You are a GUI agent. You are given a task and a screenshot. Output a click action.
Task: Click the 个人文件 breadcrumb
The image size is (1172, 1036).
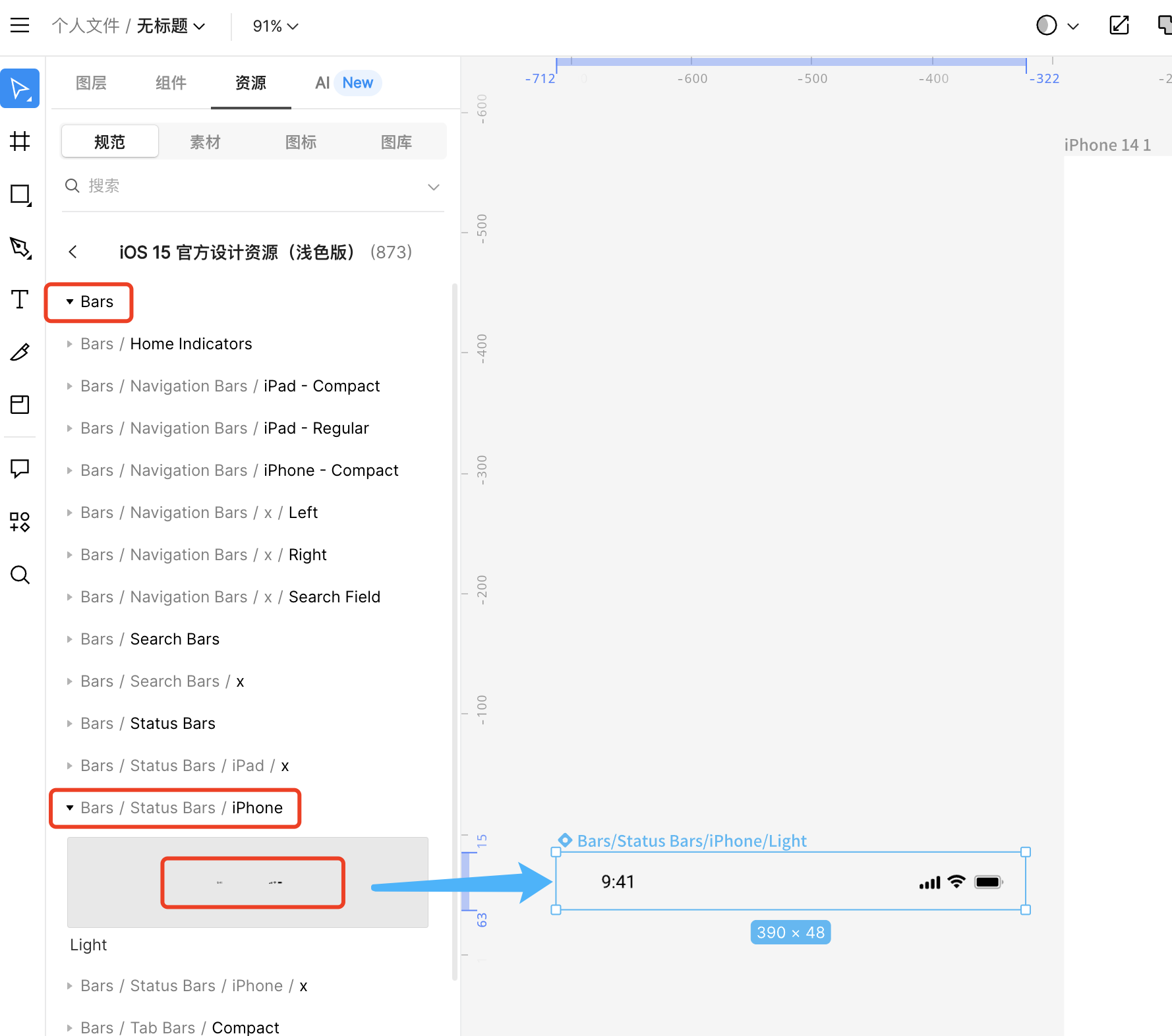coord(86,26)
